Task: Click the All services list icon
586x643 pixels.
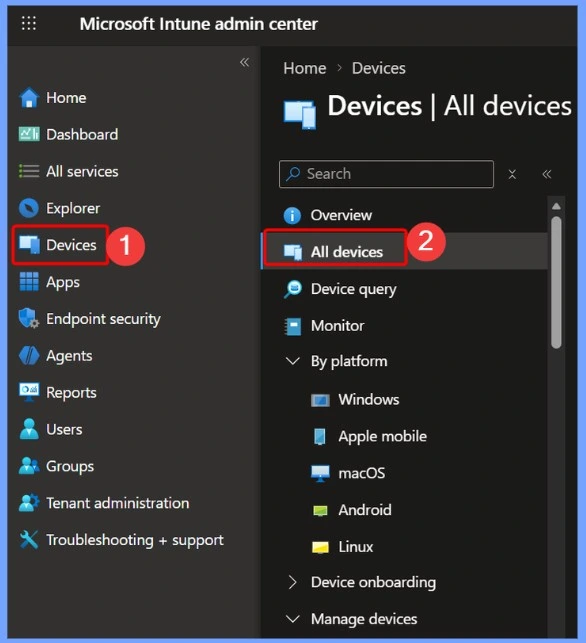Action: [29, 171]
